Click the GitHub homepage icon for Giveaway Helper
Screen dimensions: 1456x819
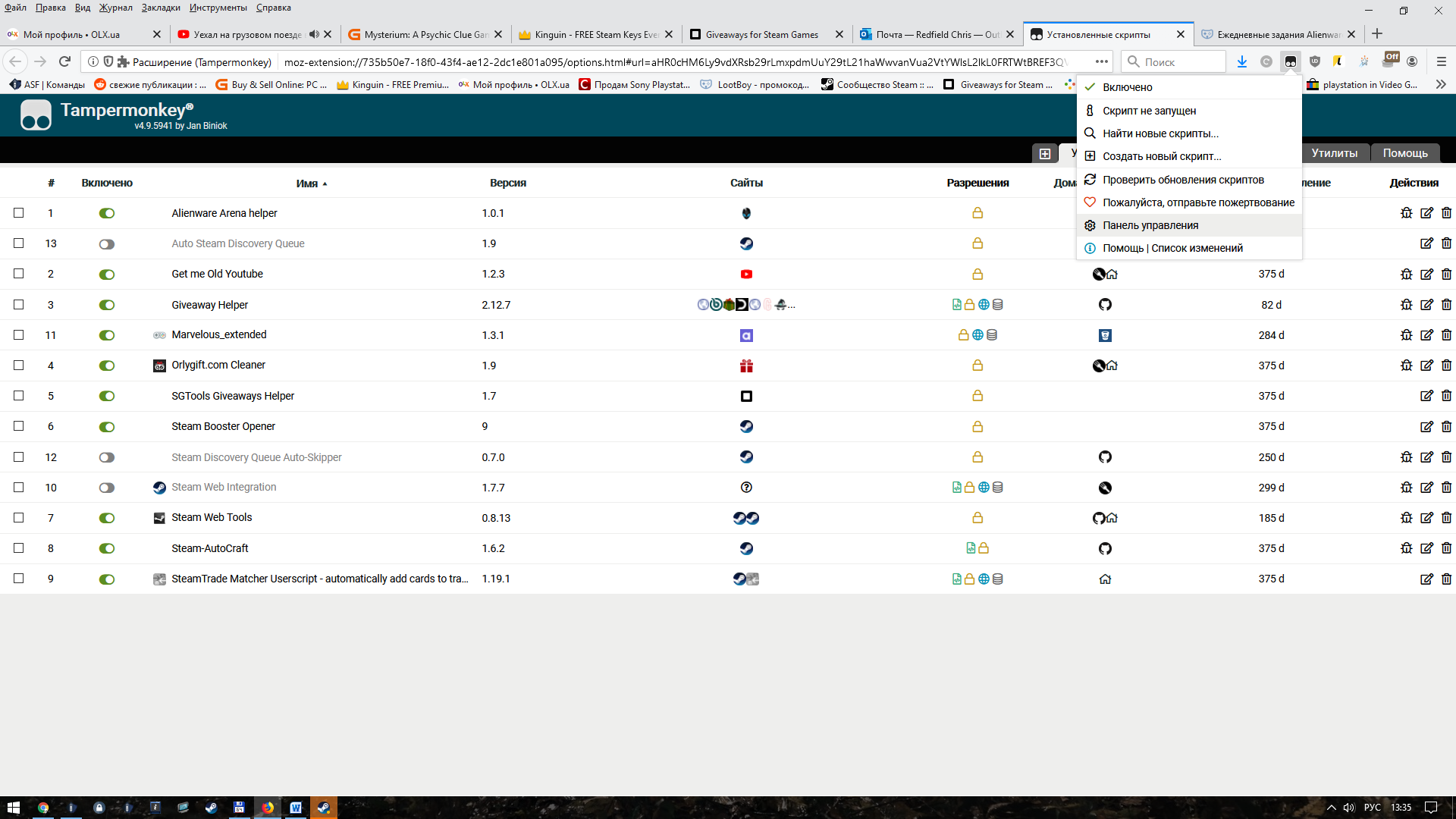(1105, 305)
